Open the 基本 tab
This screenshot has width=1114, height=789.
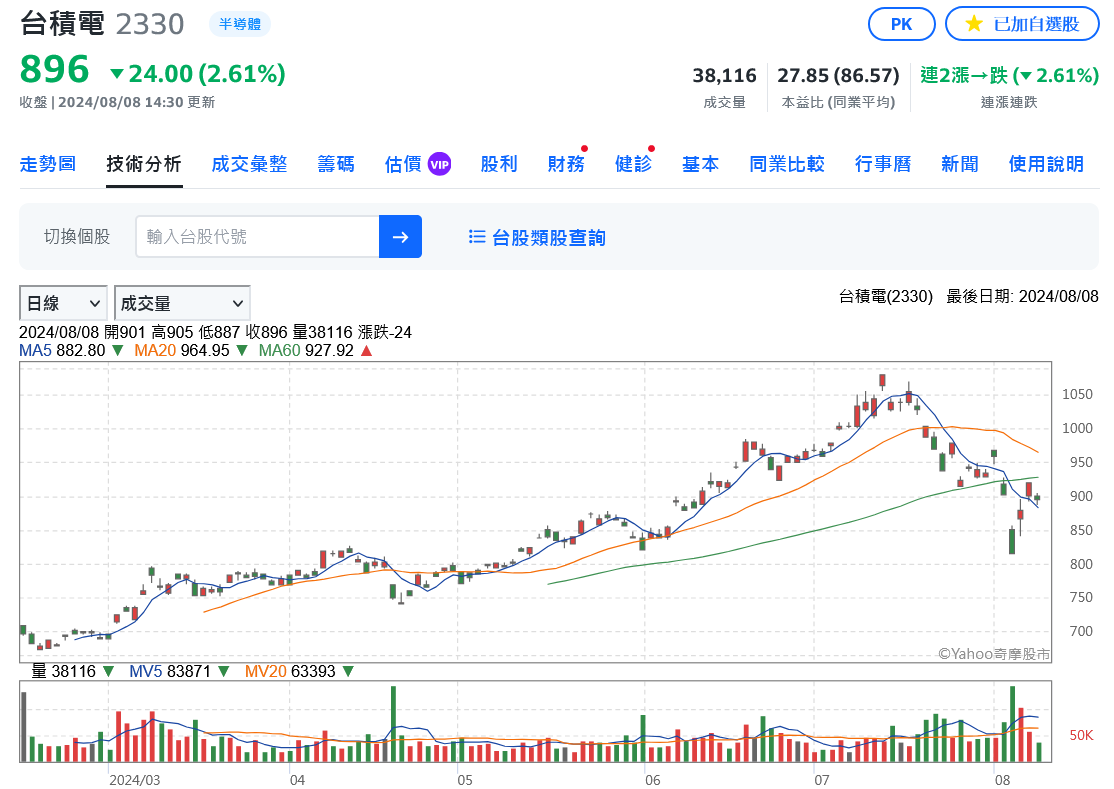(x=701, y=164)
